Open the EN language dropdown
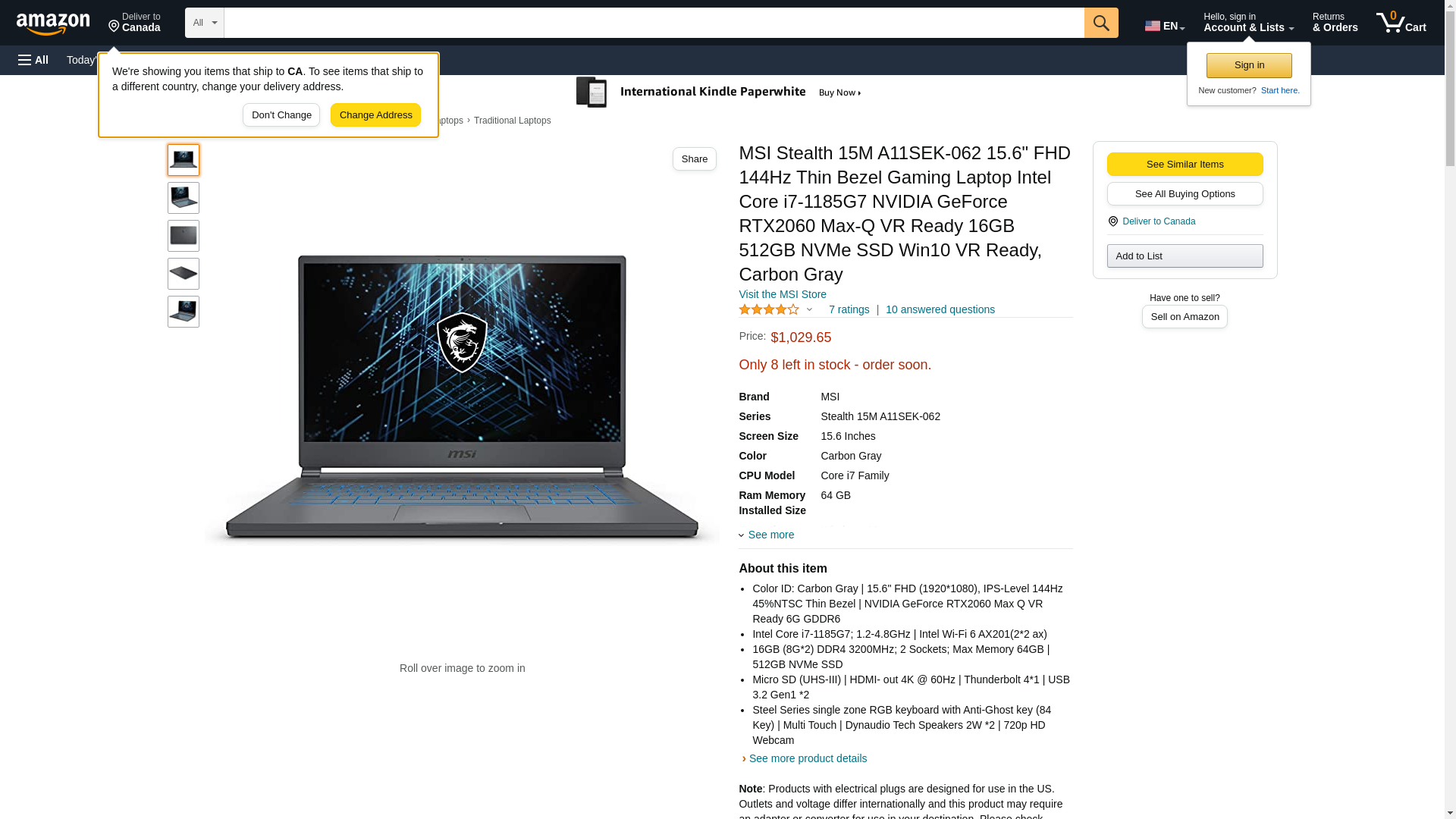Image resolution: width=1456 pixels, height=819 pixels. pos(1165,26)
